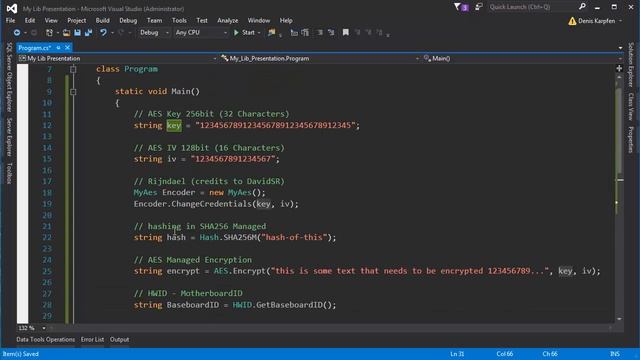Open the Help menu
The height and width of the screenshot is (360, 640).
(x=286, y=20)
